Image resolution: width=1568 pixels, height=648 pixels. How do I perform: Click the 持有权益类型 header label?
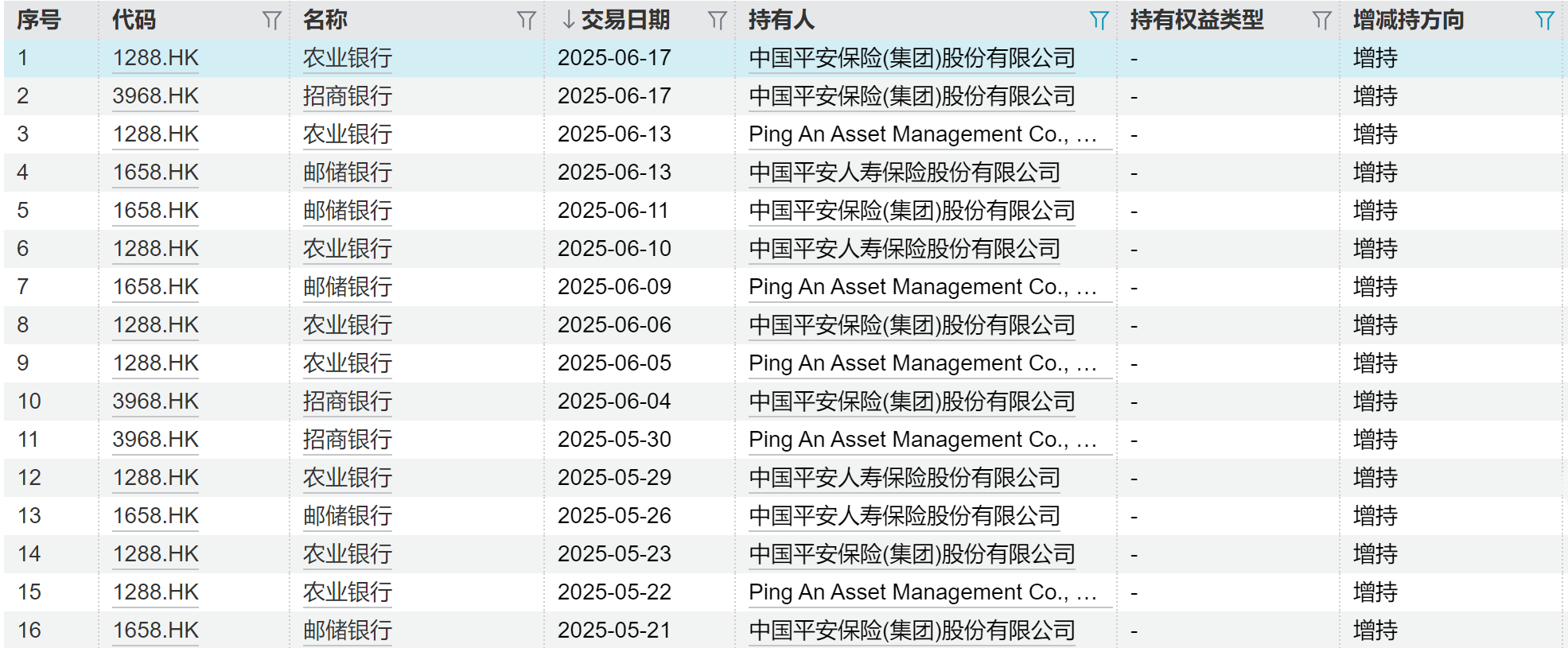[x=1196, y=20]
